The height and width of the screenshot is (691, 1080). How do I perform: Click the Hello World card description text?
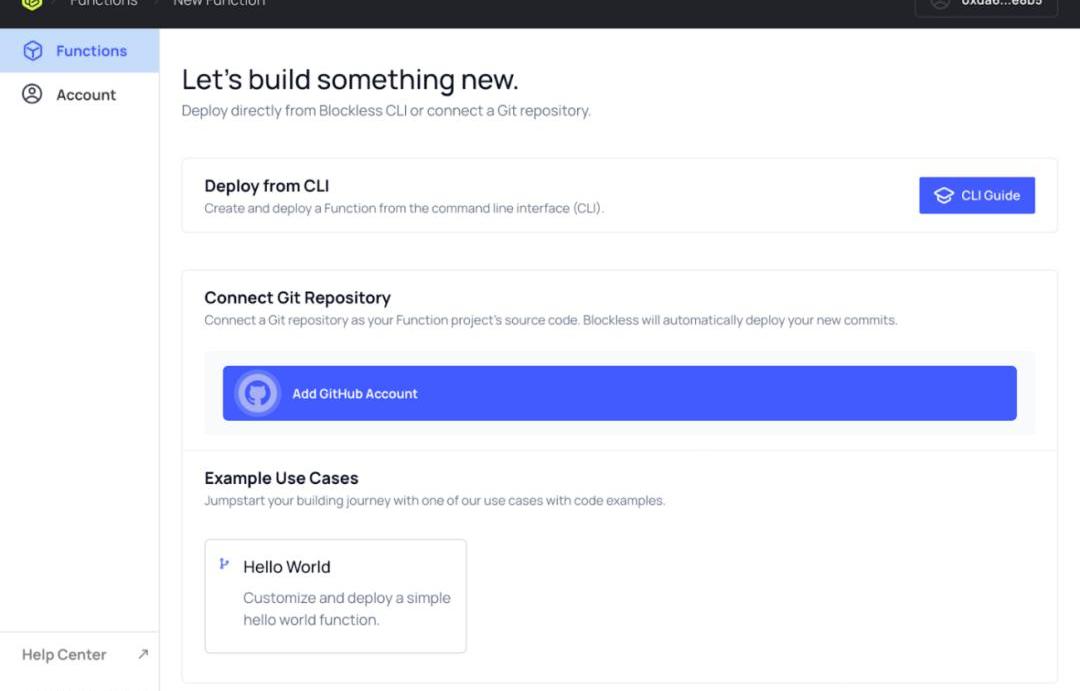tap(346, 609)
